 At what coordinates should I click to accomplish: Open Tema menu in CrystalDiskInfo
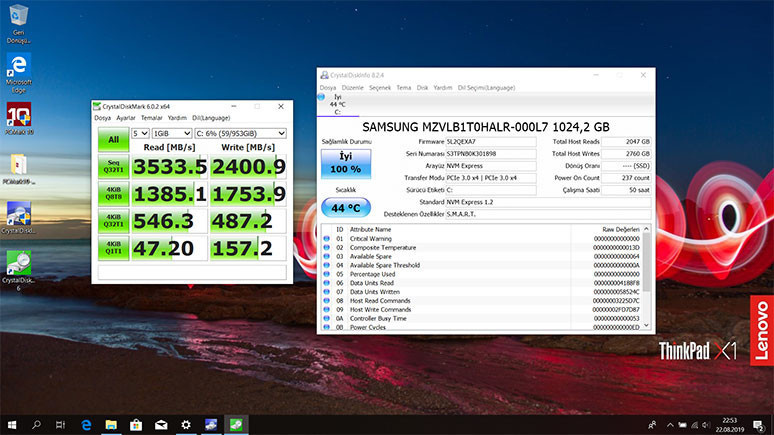point(403,87)
